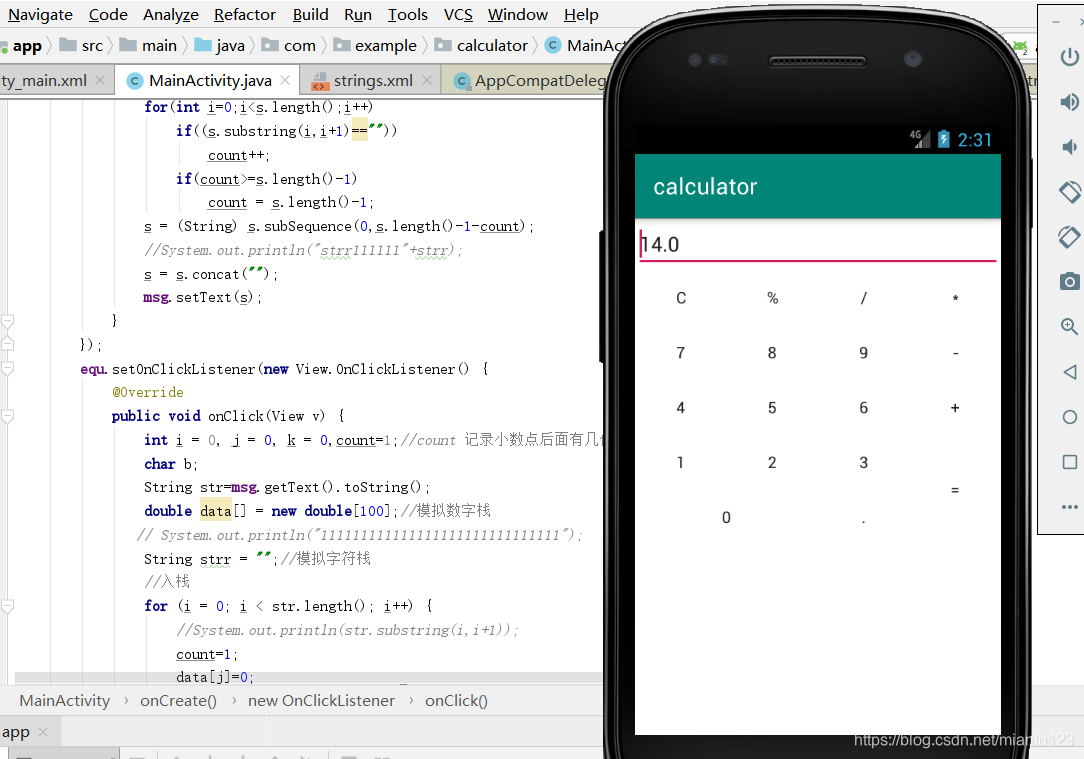Click the emulator zoom magnifier icon

pyautogui.click(x=1069, y=326)
